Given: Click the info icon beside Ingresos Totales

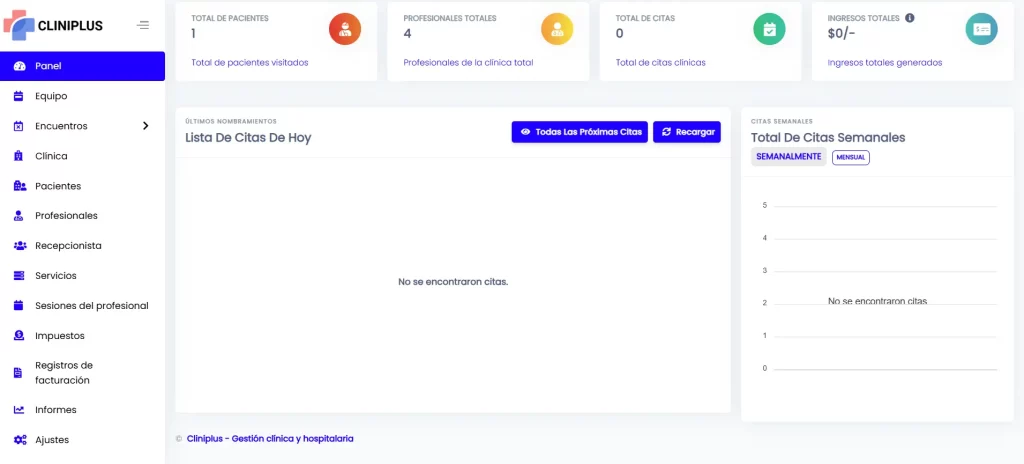Looking at the screenshot, I should point(910,18).
